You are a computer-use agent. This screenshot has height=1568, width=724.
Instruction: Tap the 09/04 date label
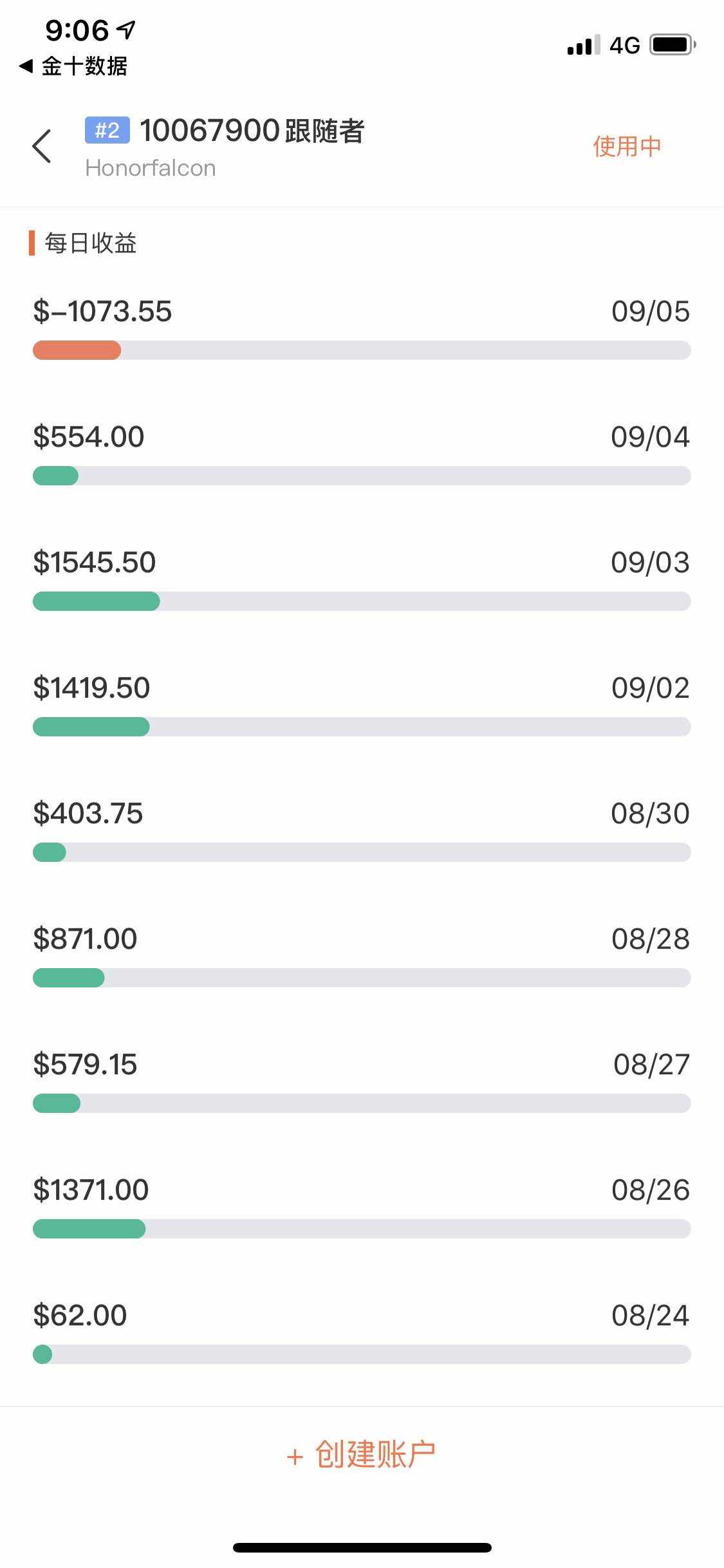pos(650,437)
